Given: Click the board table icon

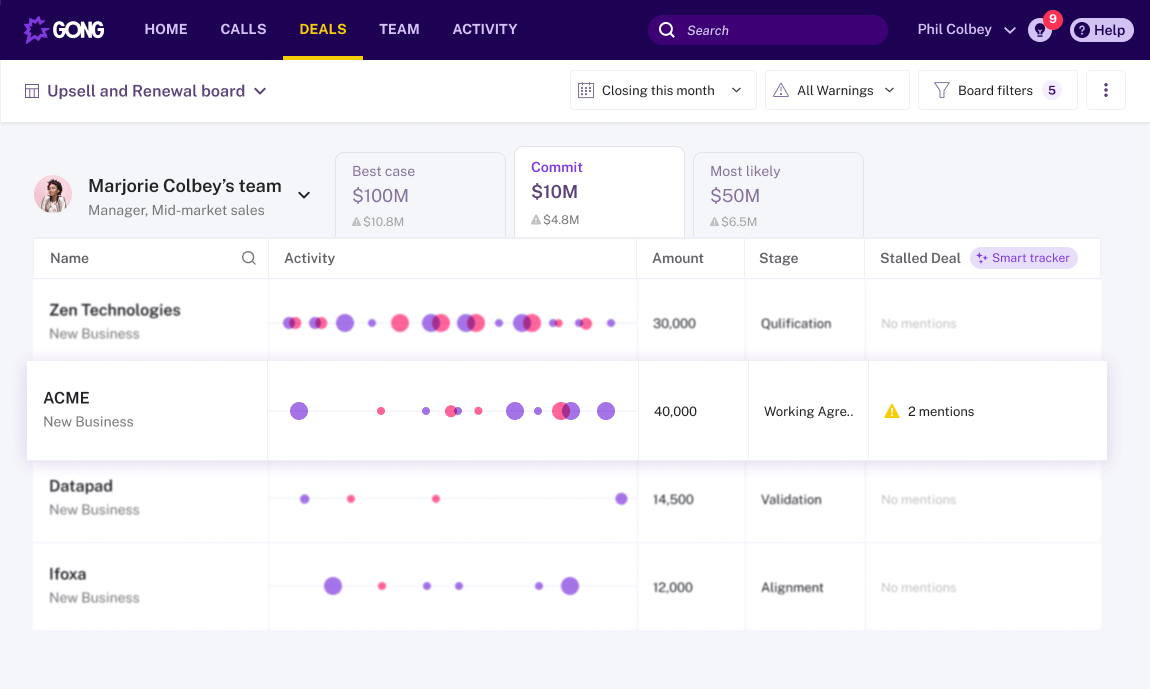Looking at the screenshot, I should click(32, 91).
